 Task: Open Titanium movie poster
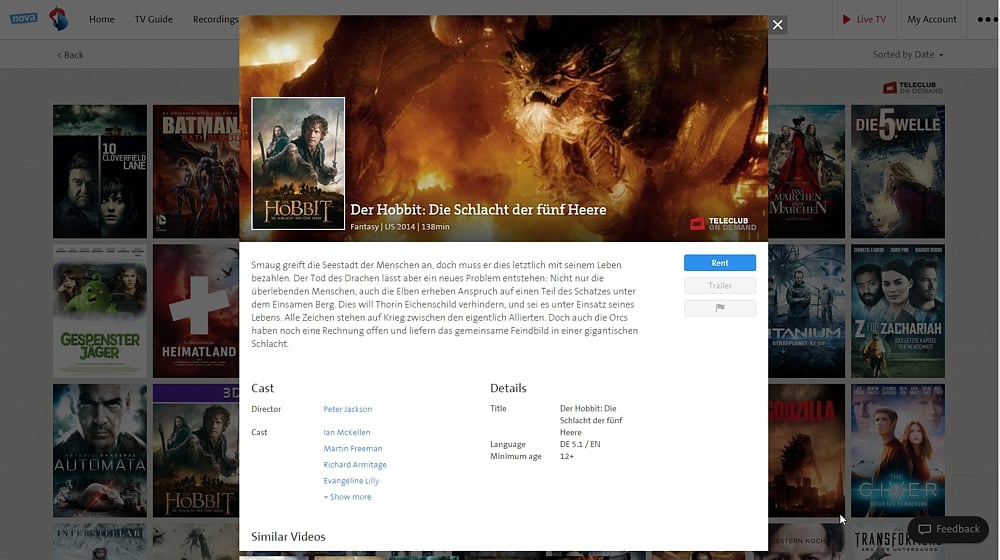coord(806,311)
